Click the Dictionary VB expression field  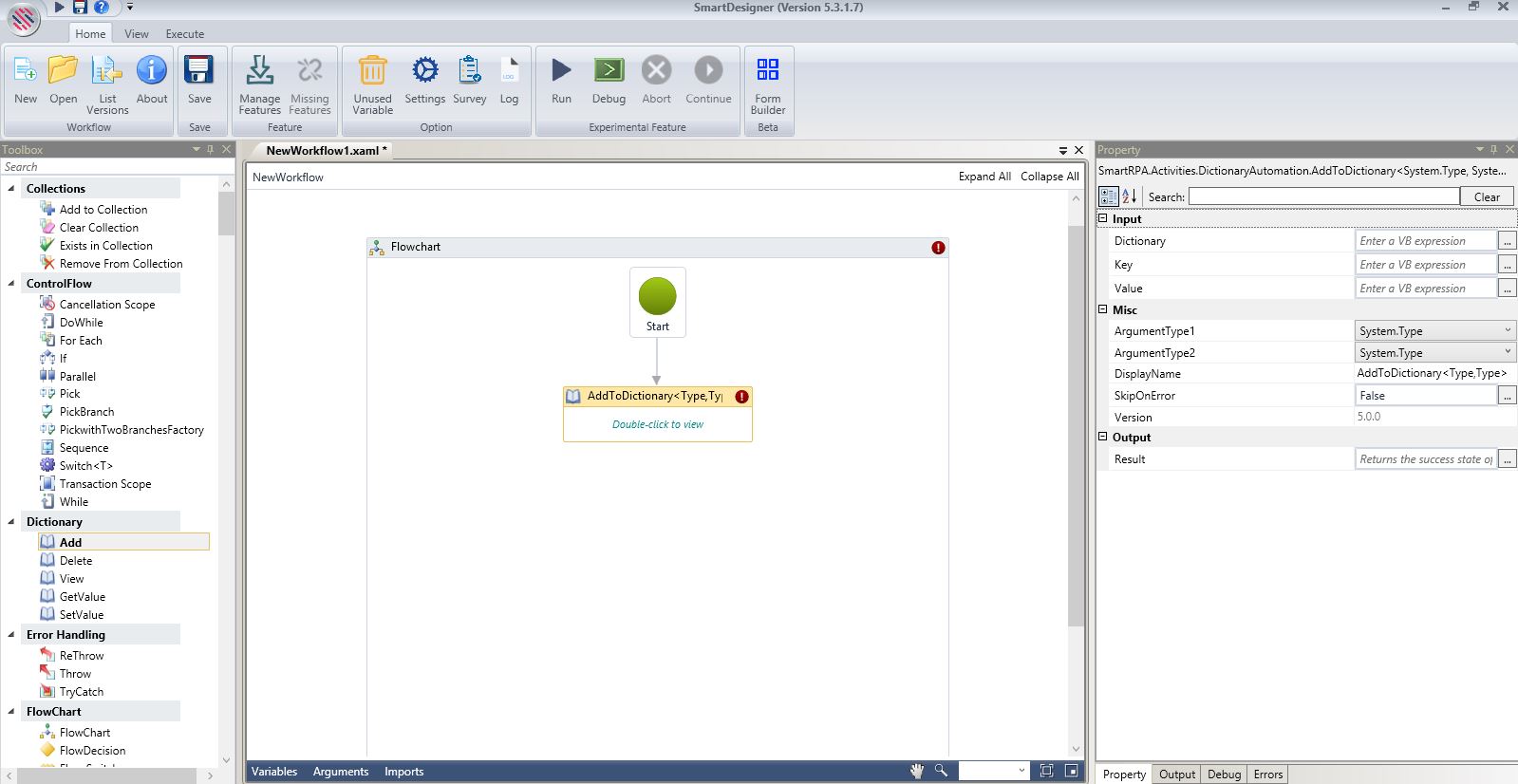click(x=1424, y=241)
